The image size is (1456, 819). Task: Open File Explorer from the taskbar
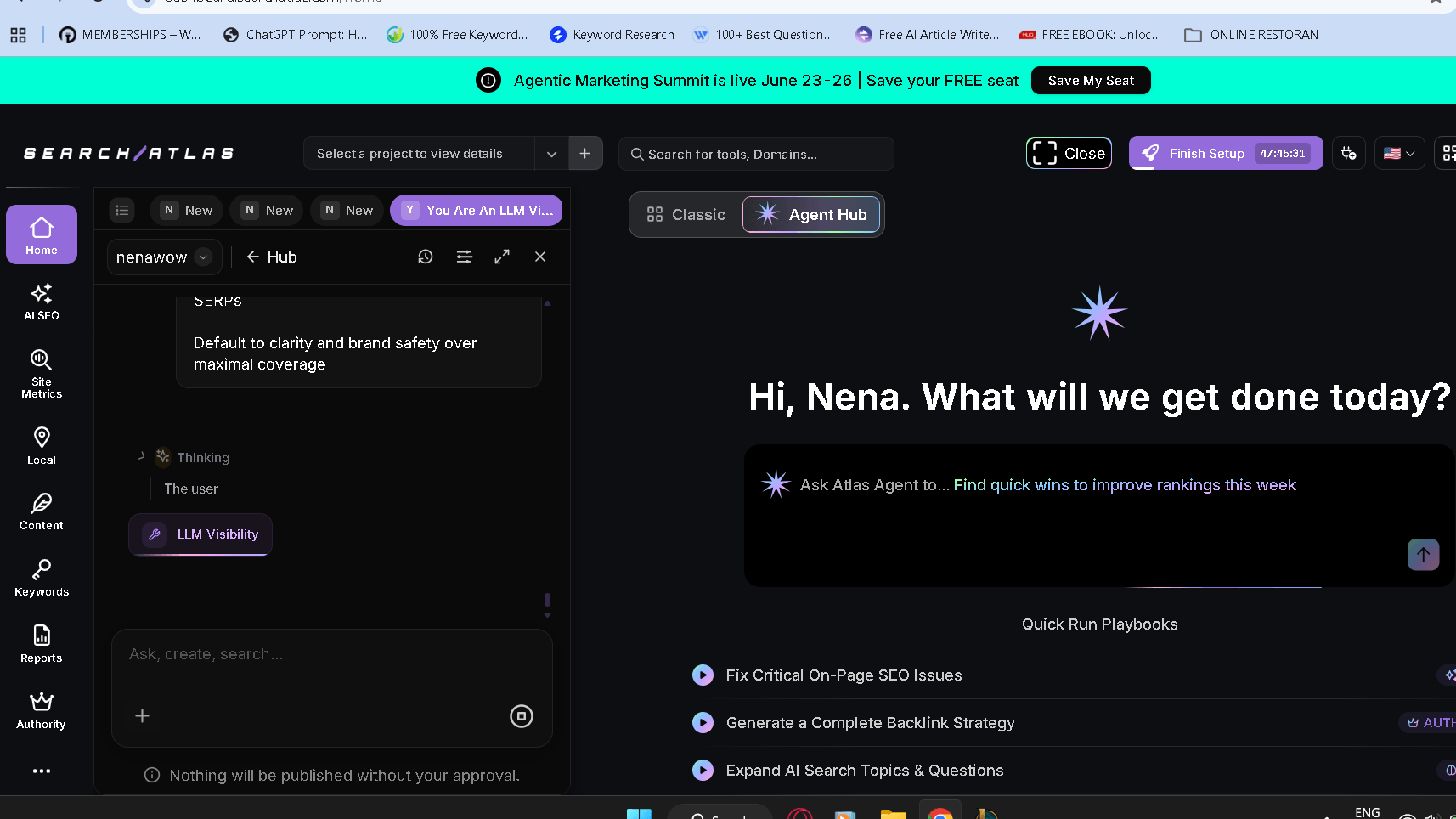pos(893,813)
